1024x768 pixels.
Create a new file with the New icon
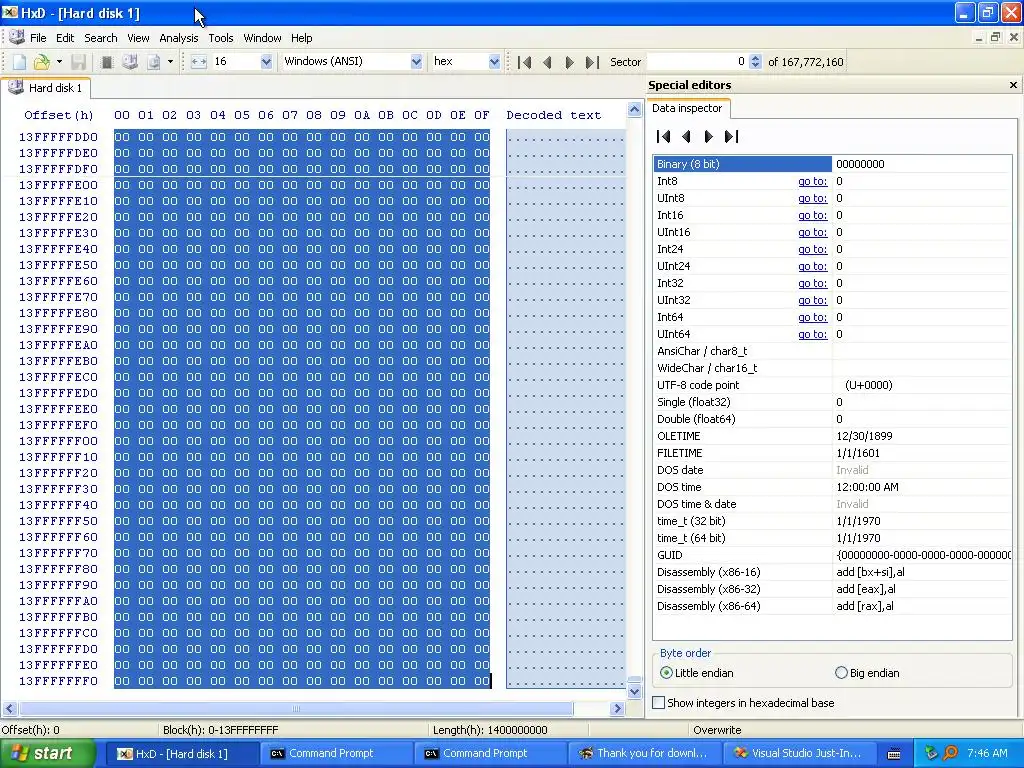[x=20, y=62]
